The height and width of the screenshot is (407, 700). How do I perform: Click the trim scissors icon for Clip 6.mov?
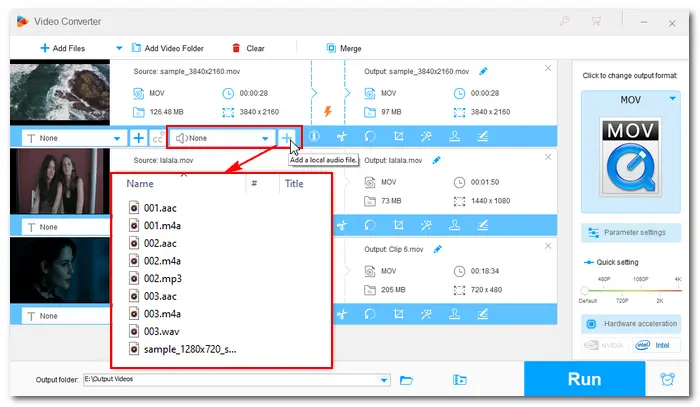click(342, 314)
